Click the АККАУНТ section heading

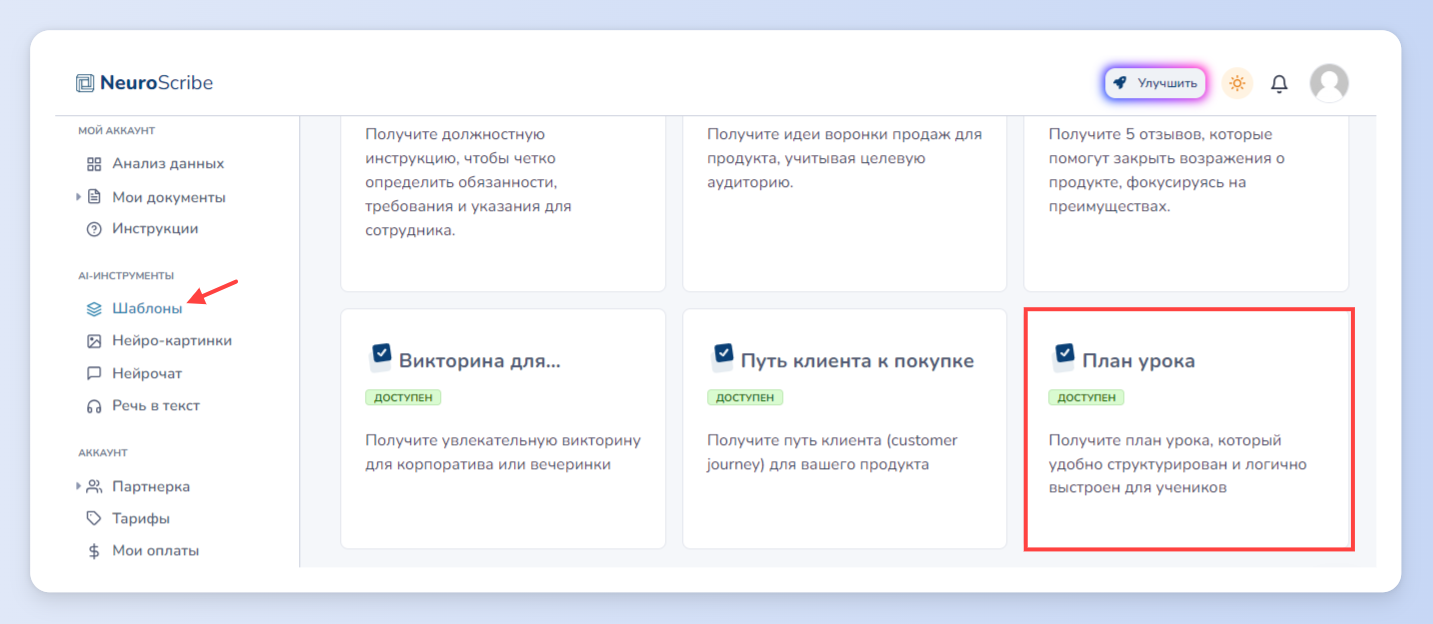click(x=103, y=453)
